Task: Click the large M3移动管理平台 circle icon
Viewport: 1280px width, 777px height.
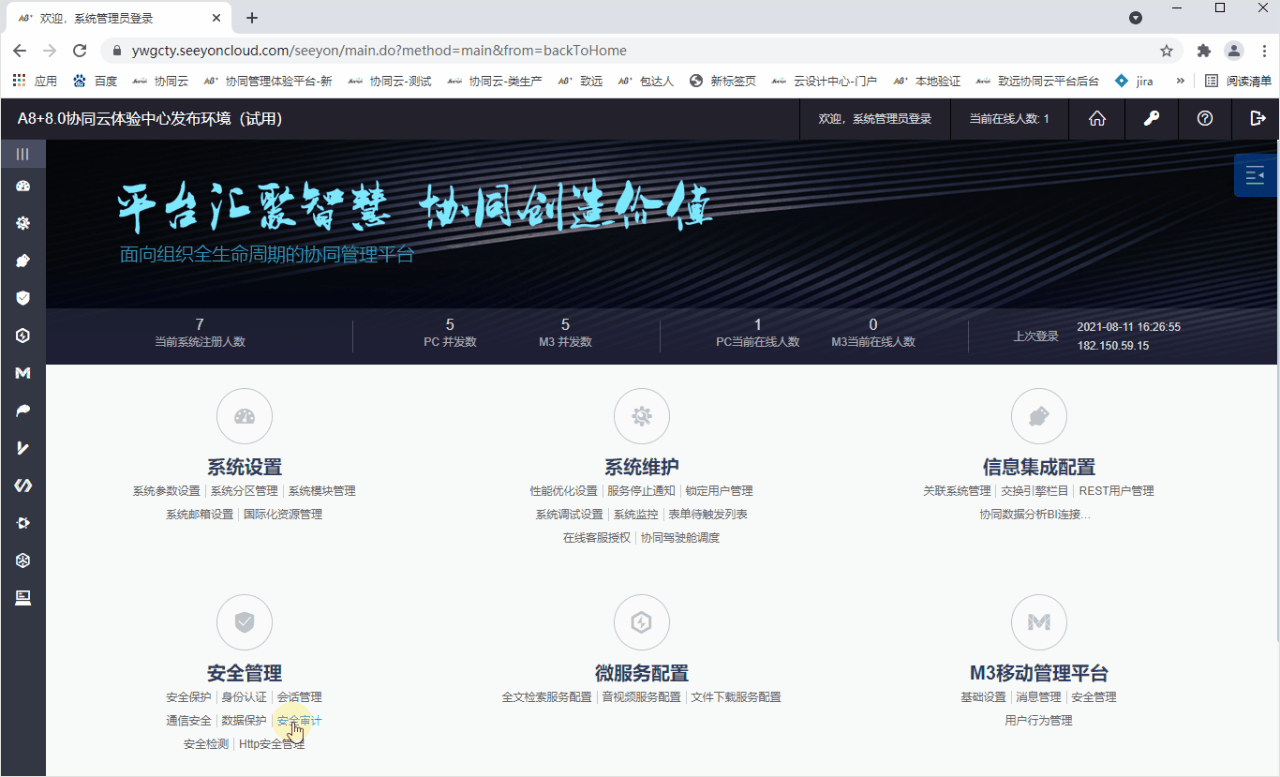Action: click(1039, 622)
